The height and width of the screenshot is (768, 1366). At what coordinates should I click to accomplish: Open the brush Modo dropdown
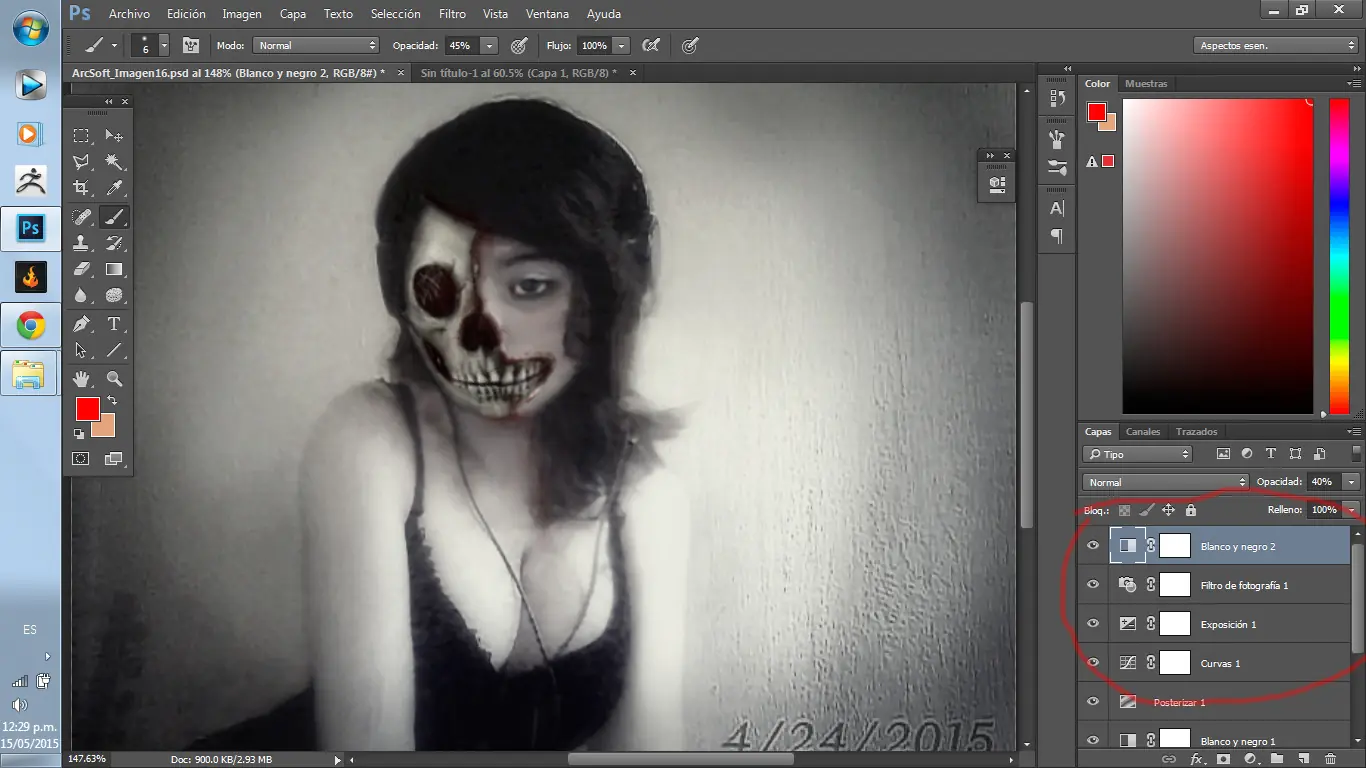(315, 46)
